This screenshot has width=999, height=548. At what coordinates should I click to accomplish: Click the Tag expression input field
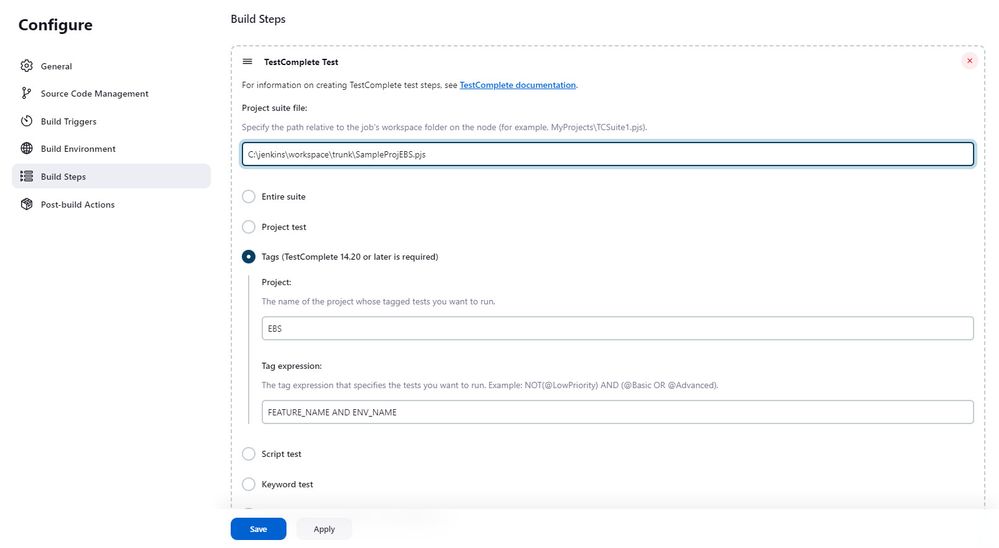[617, 412]
